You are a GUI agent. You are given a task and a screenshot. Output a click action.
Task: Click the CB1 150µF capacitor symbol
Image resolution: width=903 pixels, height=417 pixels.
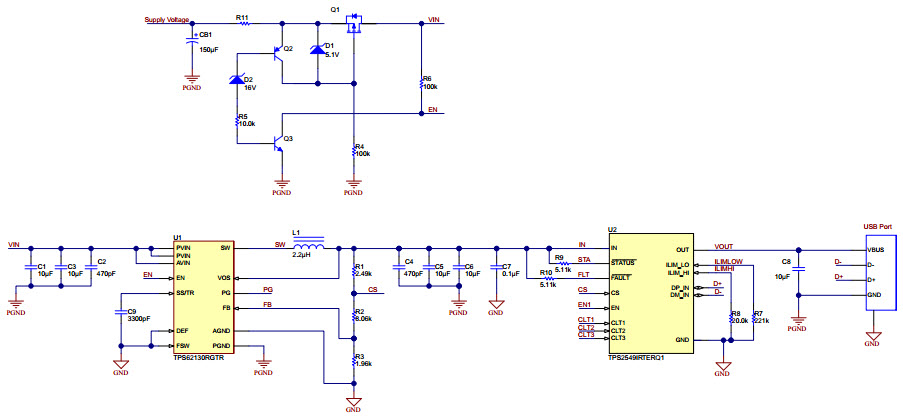click(x=192, y=42)
